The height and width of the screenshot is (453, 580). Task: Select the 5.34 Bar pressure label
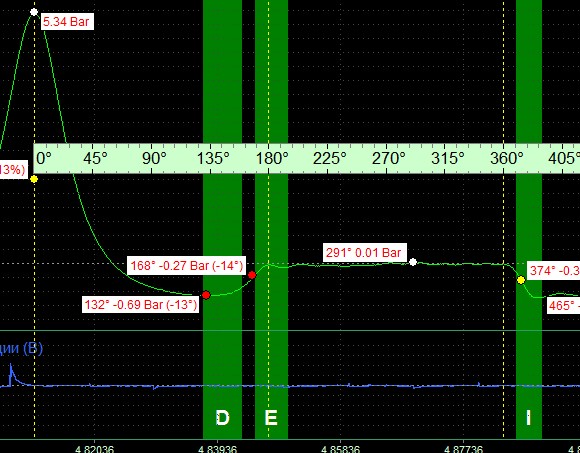(x=66, y=22)
